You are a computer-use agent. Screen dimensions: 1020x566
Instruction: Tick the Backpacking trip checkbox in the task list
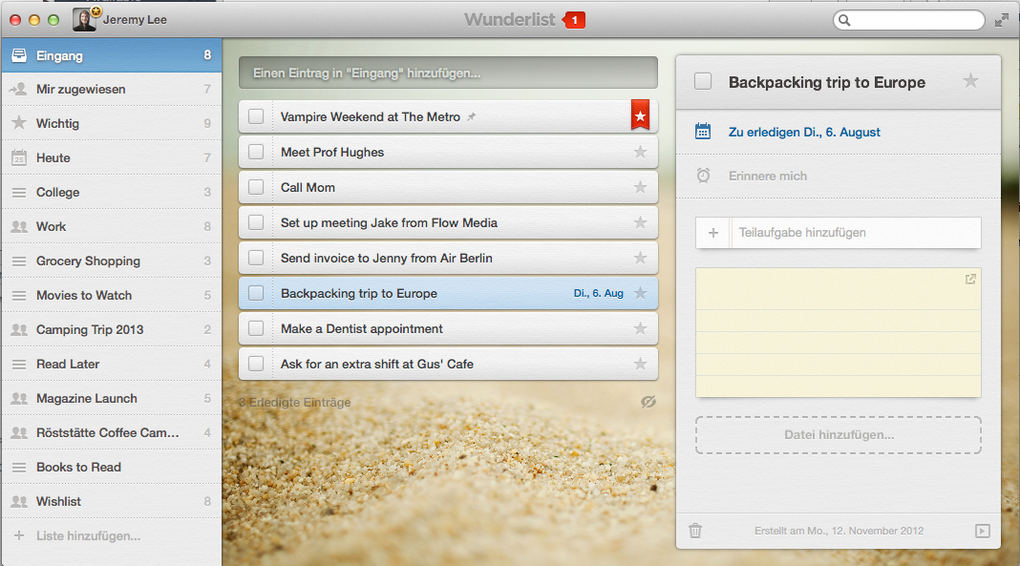(256, 293)
